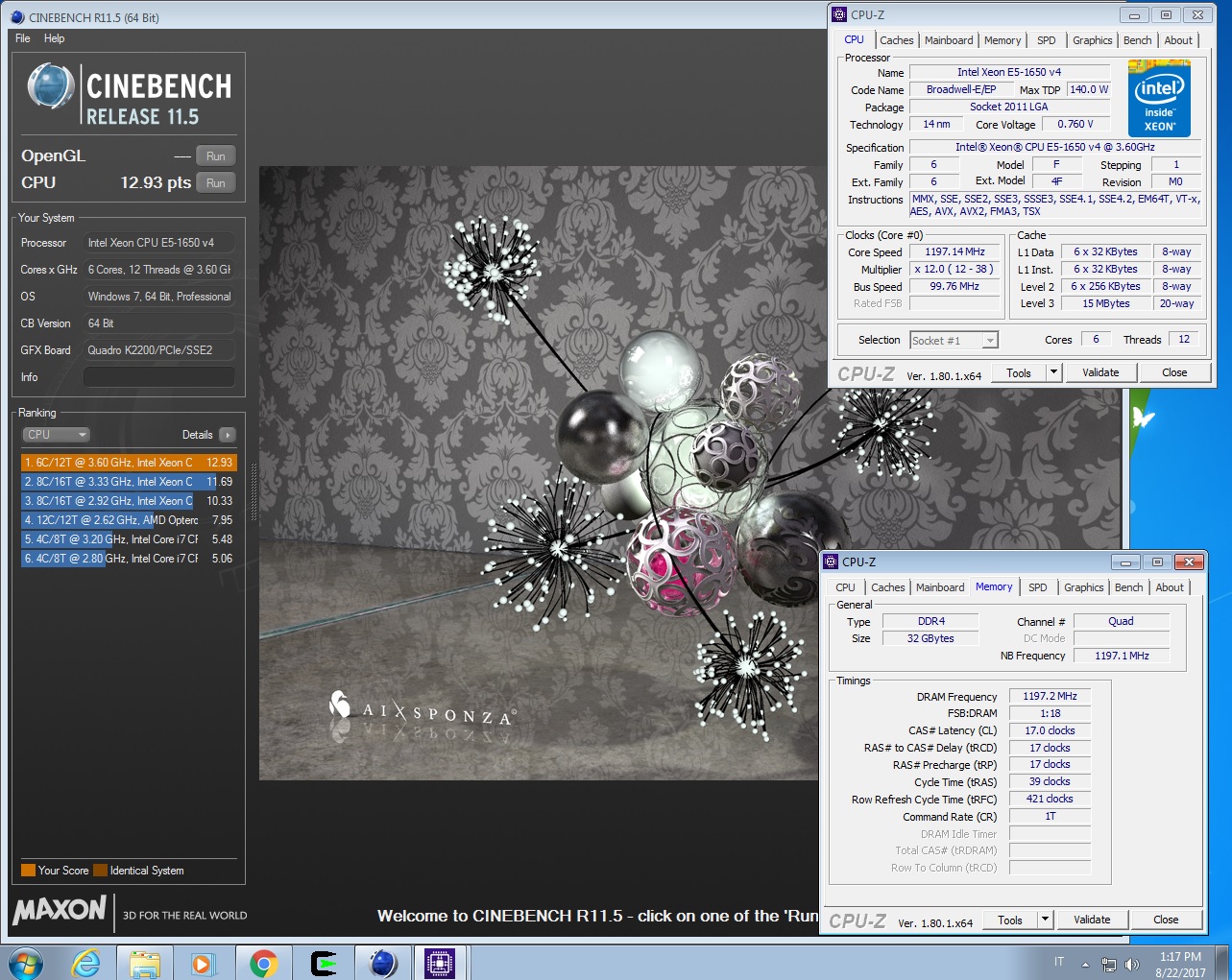Switch to CPU-Z via taskbar icon
This screenshot has height=980, width=1232.
(440, 963)
